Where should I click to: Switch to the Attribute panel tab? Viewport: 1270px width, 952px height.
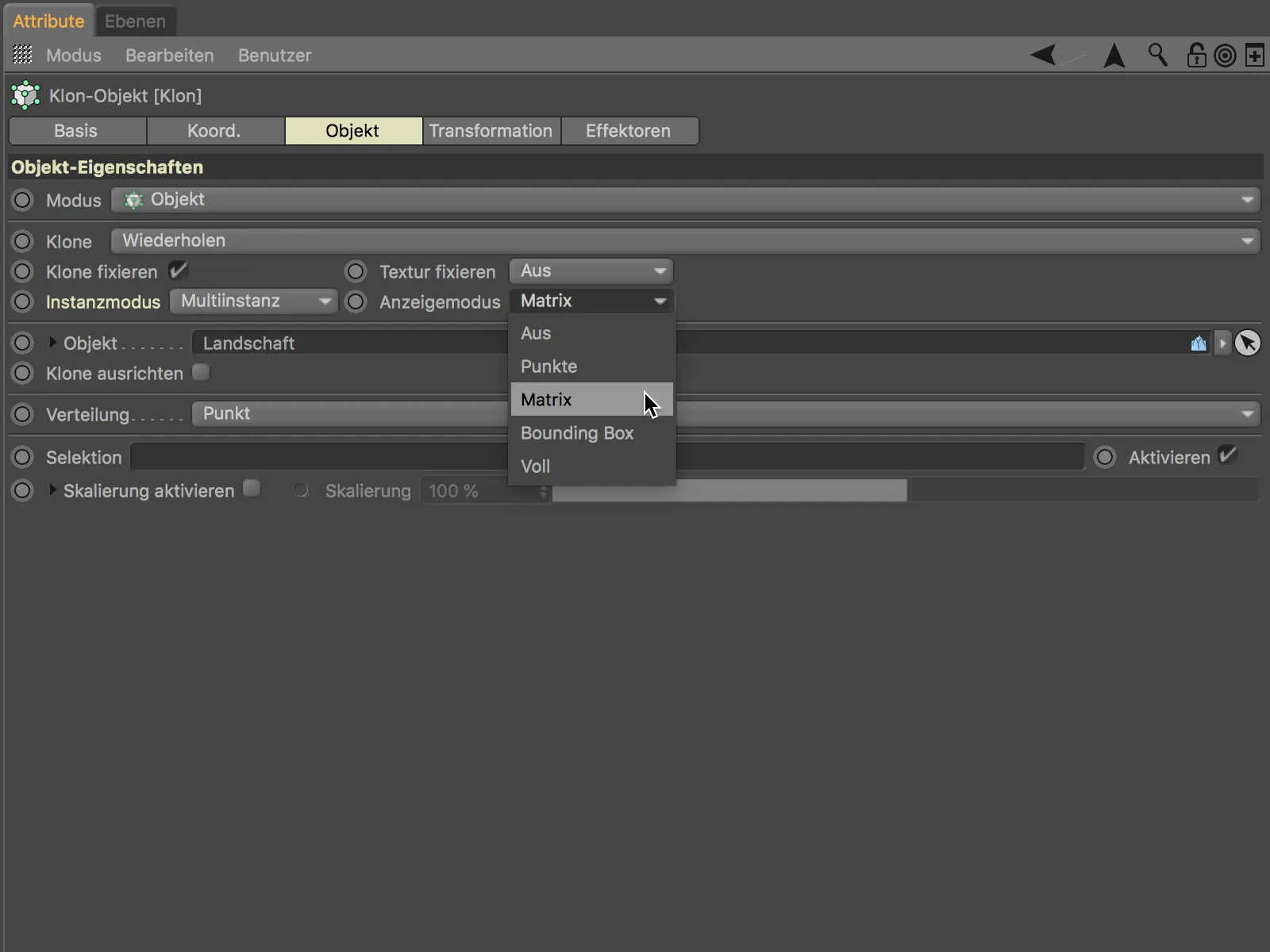coord(48,21)
